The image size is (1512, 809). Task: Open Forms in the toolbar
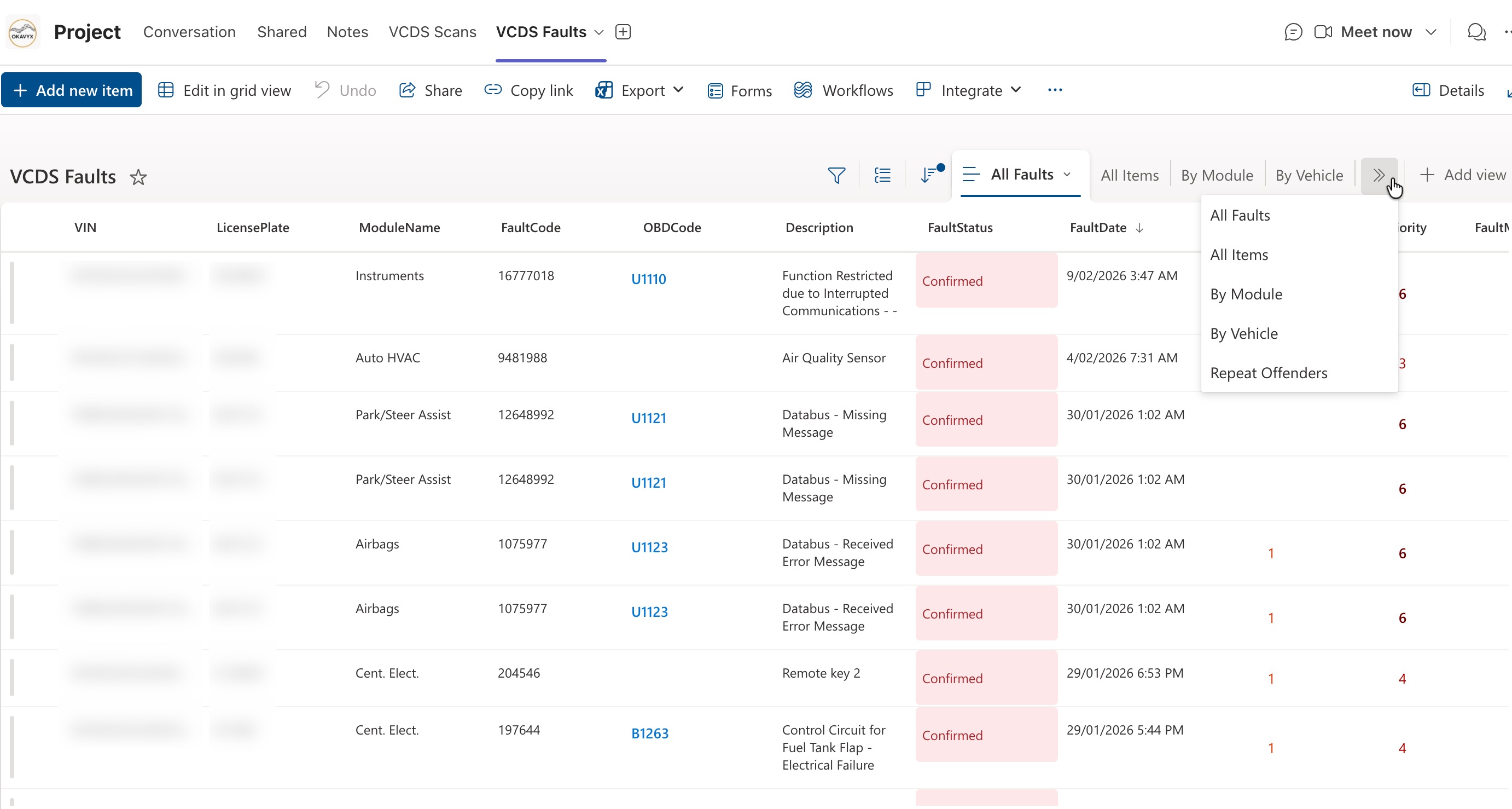click(x=740, y=90)
